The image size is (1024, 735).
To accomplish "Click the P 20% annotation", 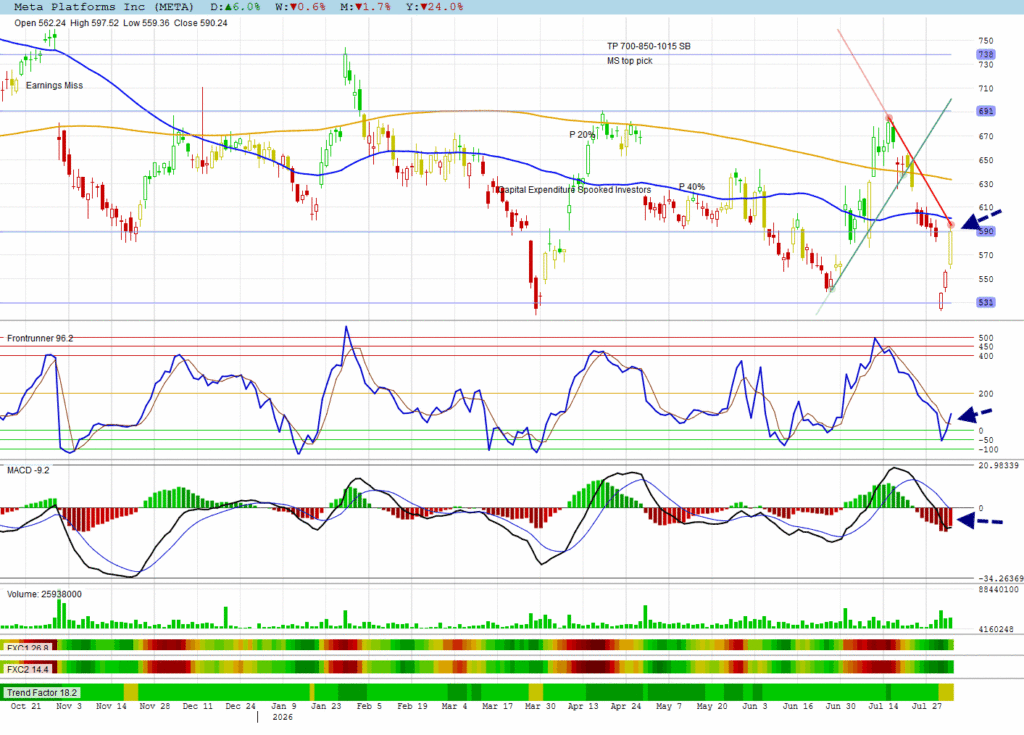I will click(x=582, y=135).
